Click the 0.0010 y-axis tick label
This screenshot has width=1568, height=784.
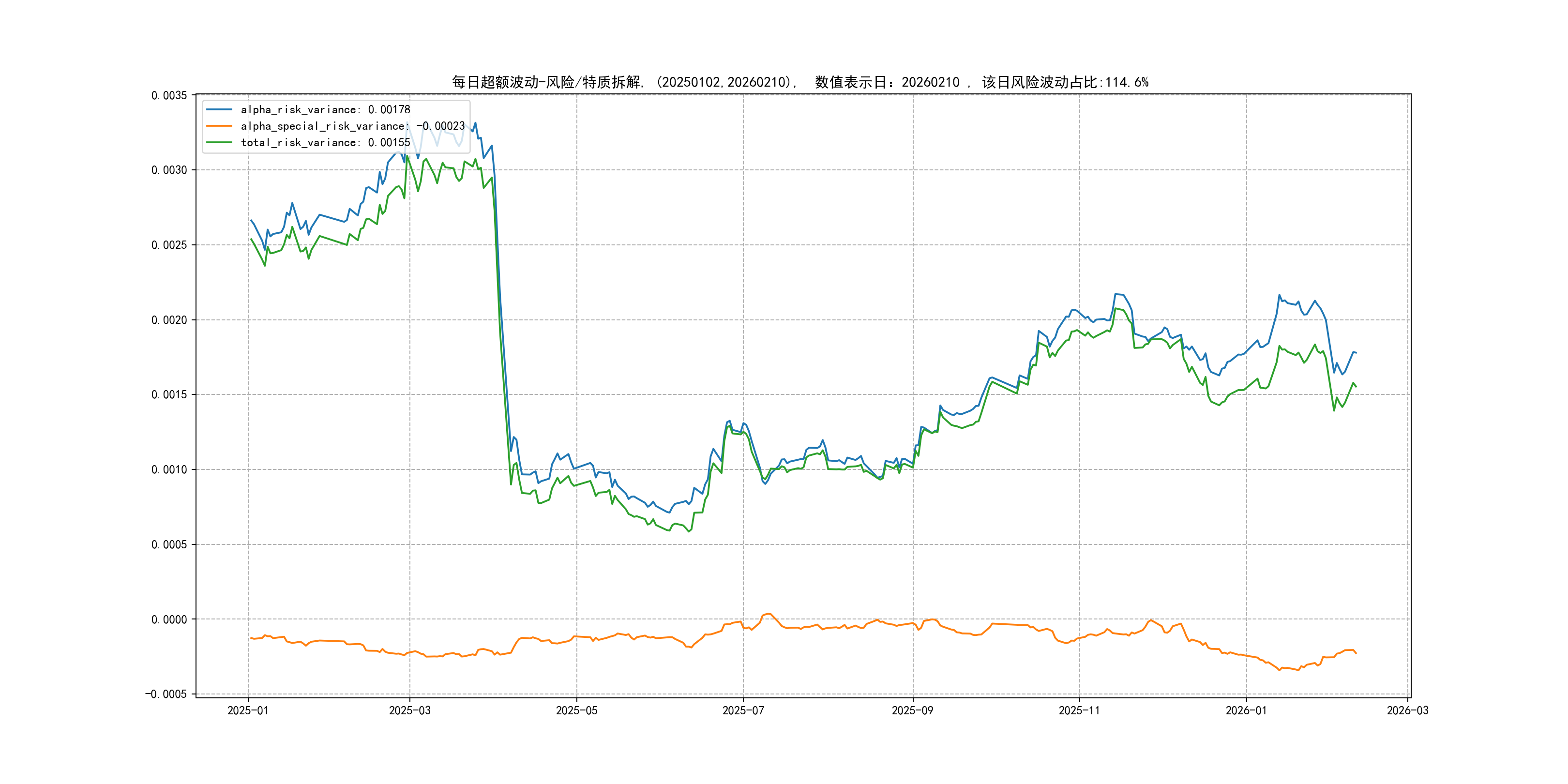click(169, 470)
